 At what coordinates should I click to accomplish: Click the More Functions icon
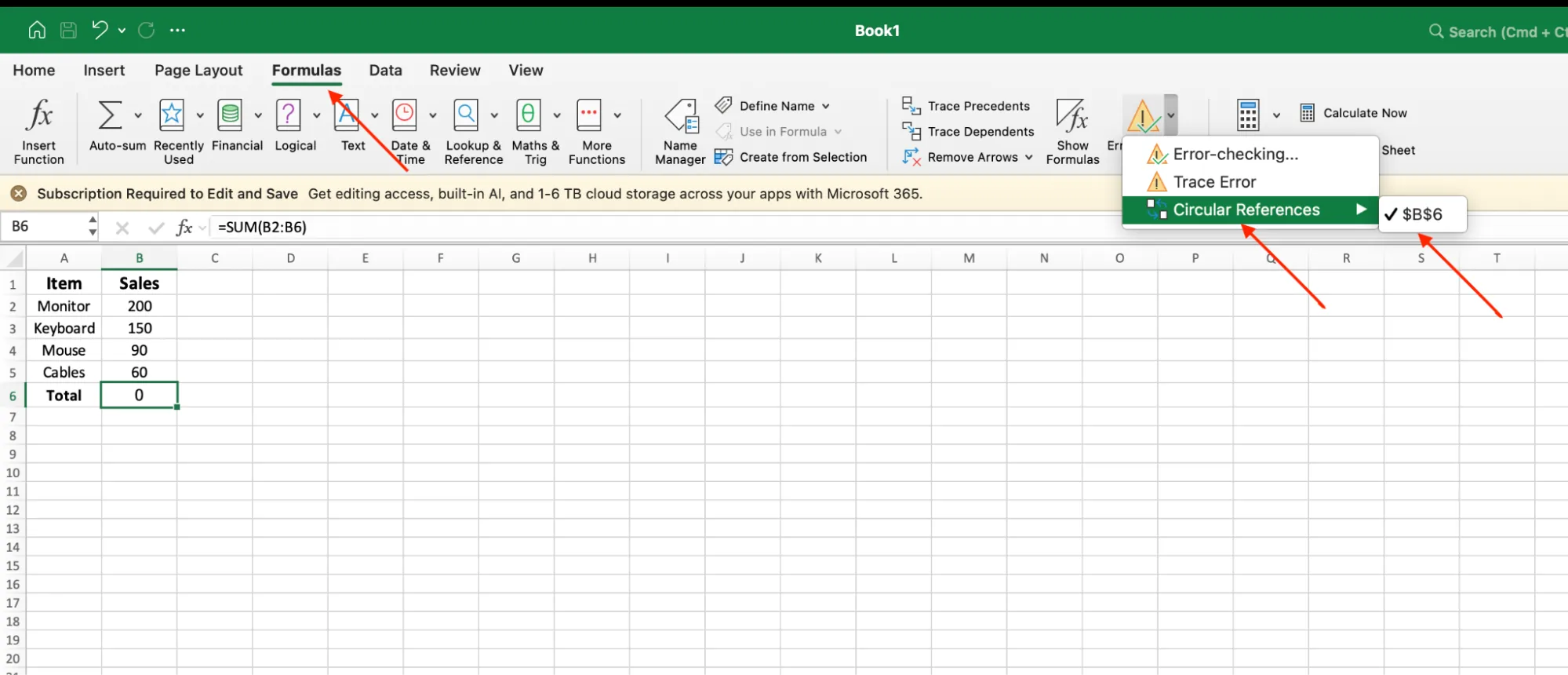(x=589, y=115)
